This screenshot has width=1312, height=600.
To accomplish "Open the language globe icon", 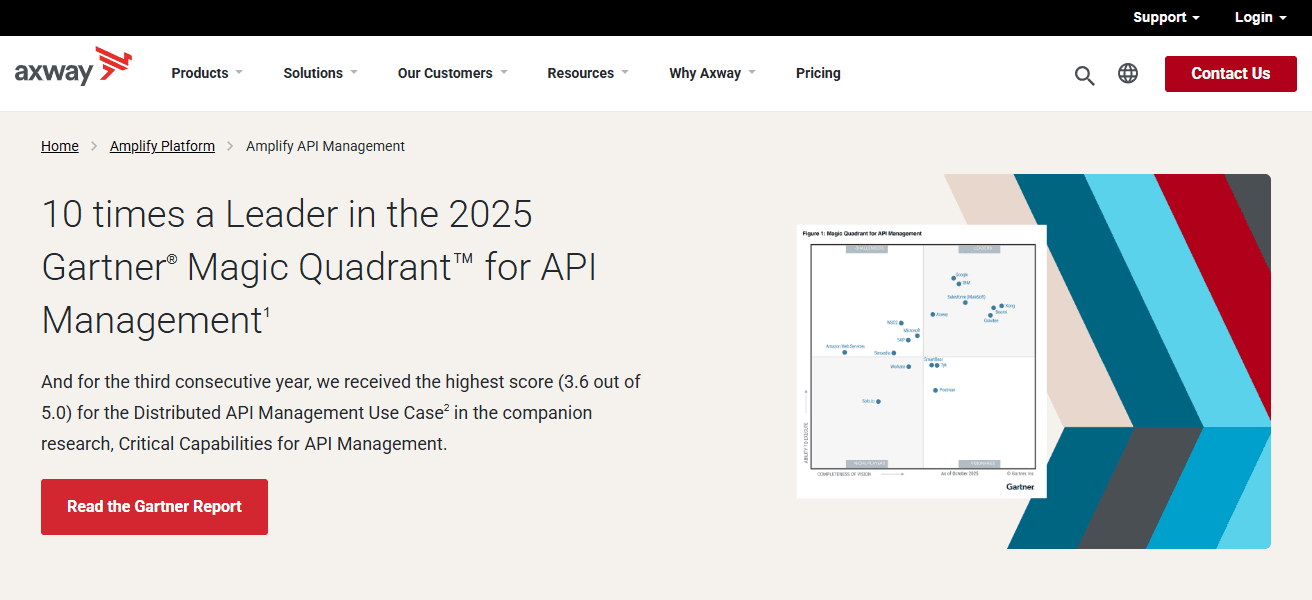I will [x=1128, y=73].
